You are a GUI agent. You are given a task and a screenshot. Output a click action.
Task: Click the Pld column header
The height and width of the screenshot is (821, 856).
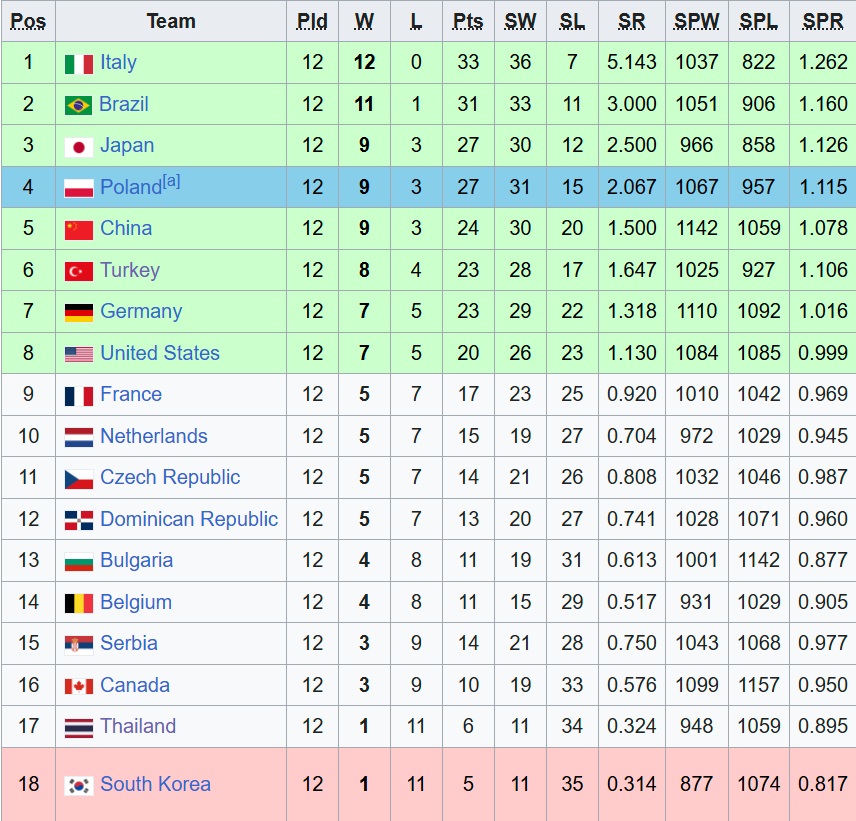pos(312,21)
